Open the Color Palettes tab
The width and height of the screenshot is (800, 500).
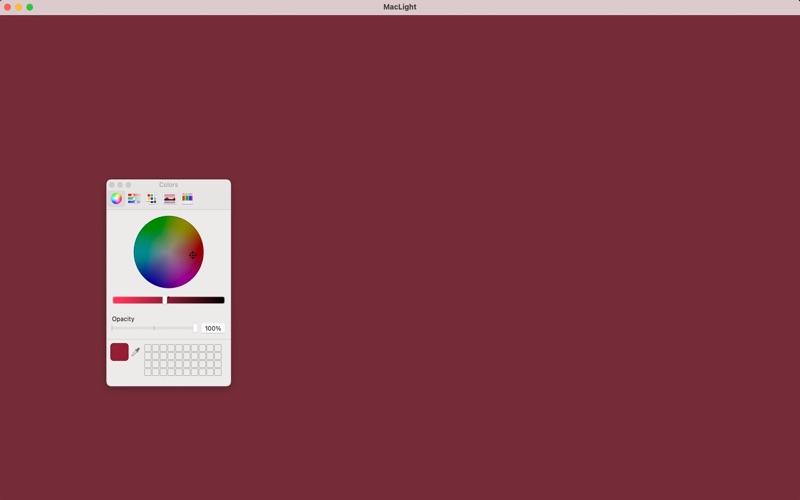point(152,198)
